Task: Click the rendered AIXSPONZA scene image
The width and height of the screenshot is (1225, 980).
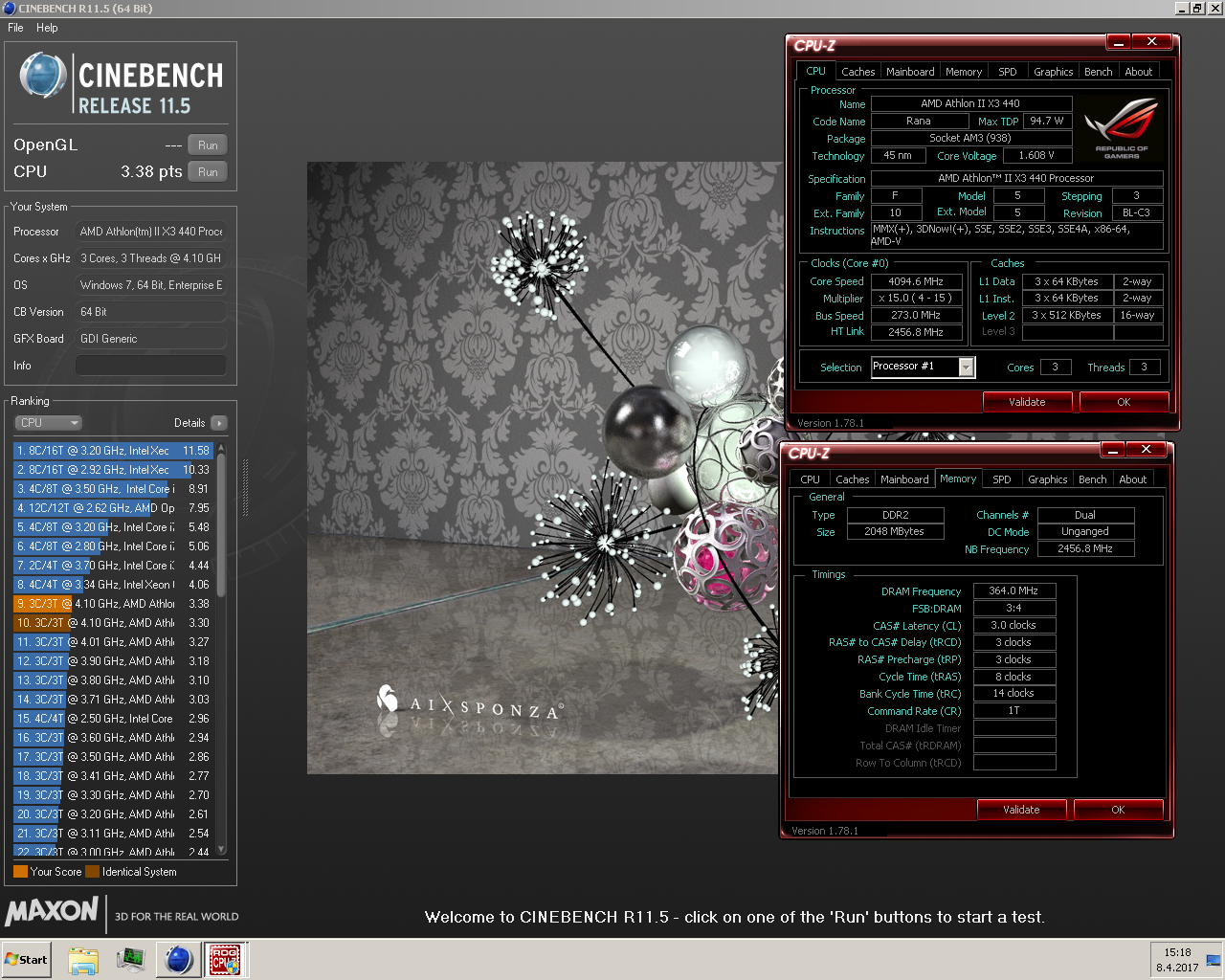Action: click(543, 468)
